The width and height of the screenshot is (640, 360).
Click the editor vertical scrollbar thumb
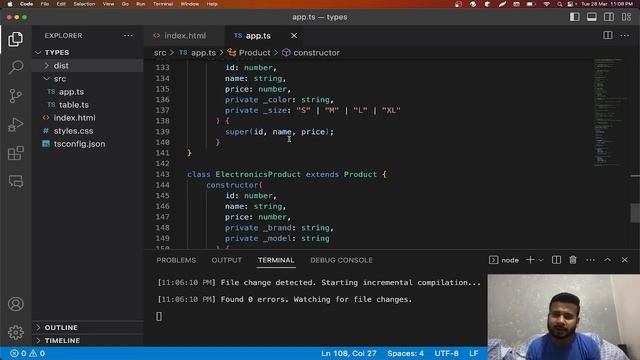635,213
